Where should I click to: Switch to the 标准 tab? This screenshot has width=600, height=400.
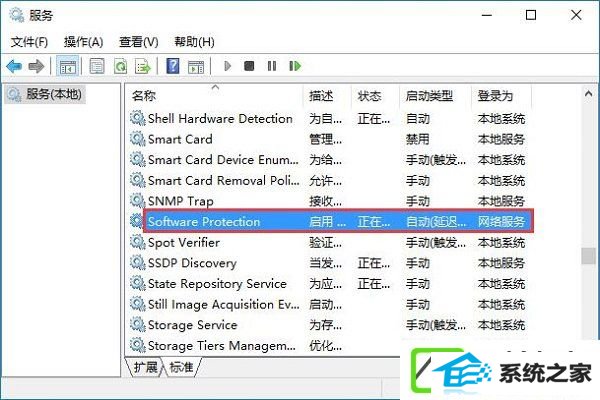point(181,367)
